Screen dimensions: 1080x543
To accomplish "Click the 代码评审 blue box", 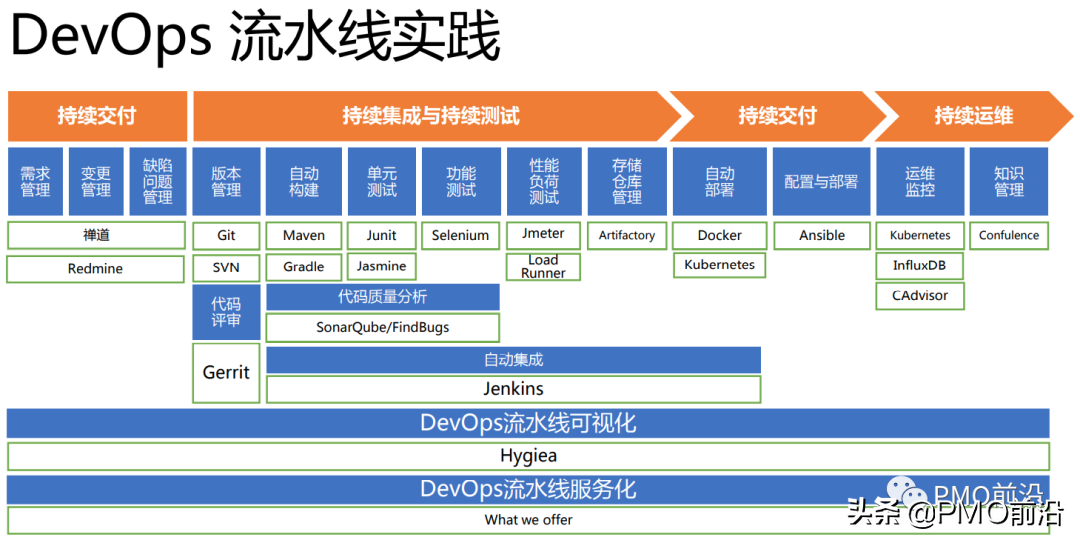I will [226, 312].
